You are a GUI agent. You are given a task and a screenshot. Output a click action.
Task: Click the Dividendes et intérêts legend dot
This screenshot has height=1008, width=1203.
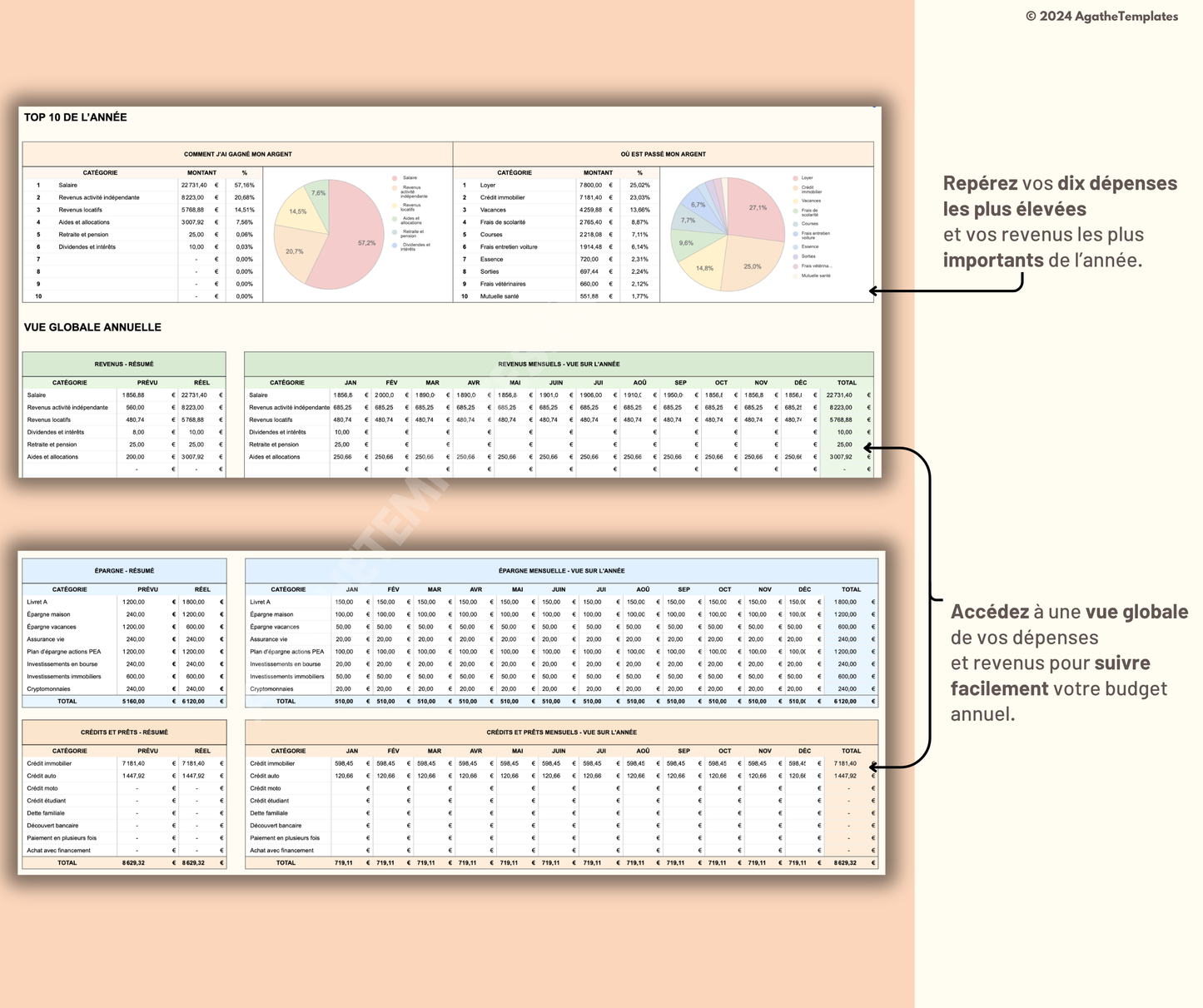[x=394, y=245]
